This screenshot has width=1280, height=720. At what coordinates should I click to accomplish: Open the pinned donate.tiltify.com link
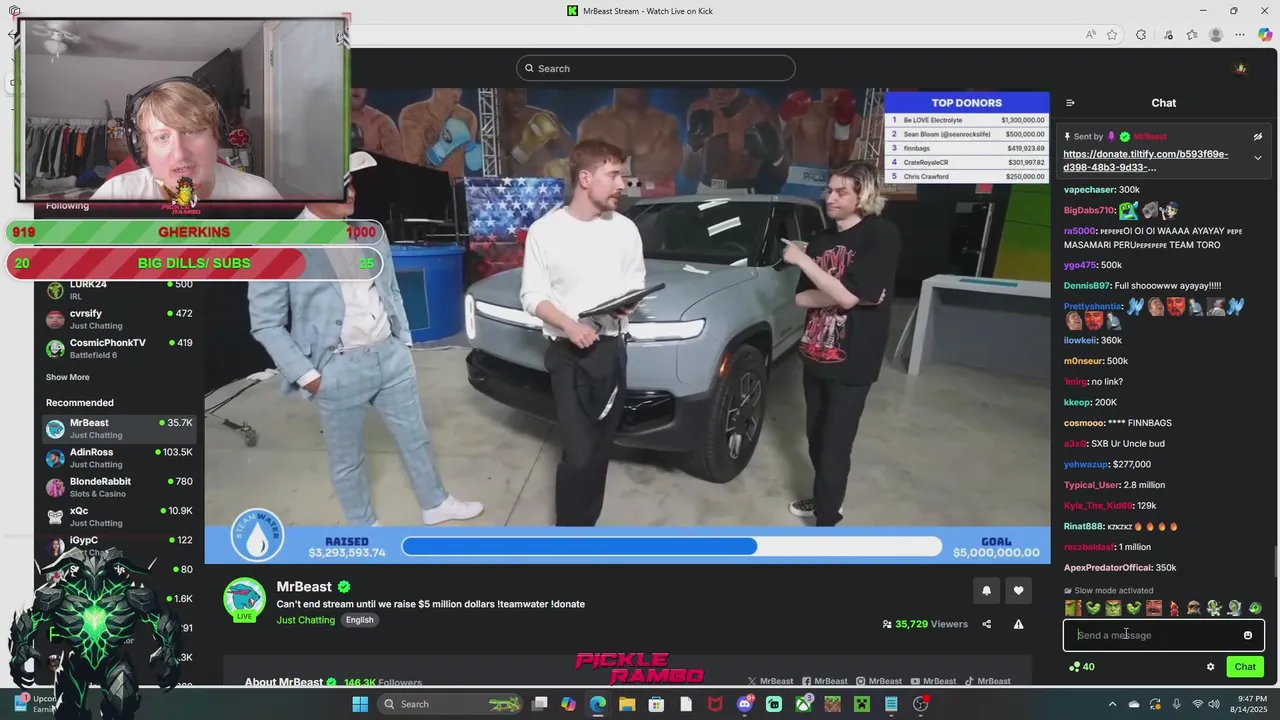(1145, 161)
